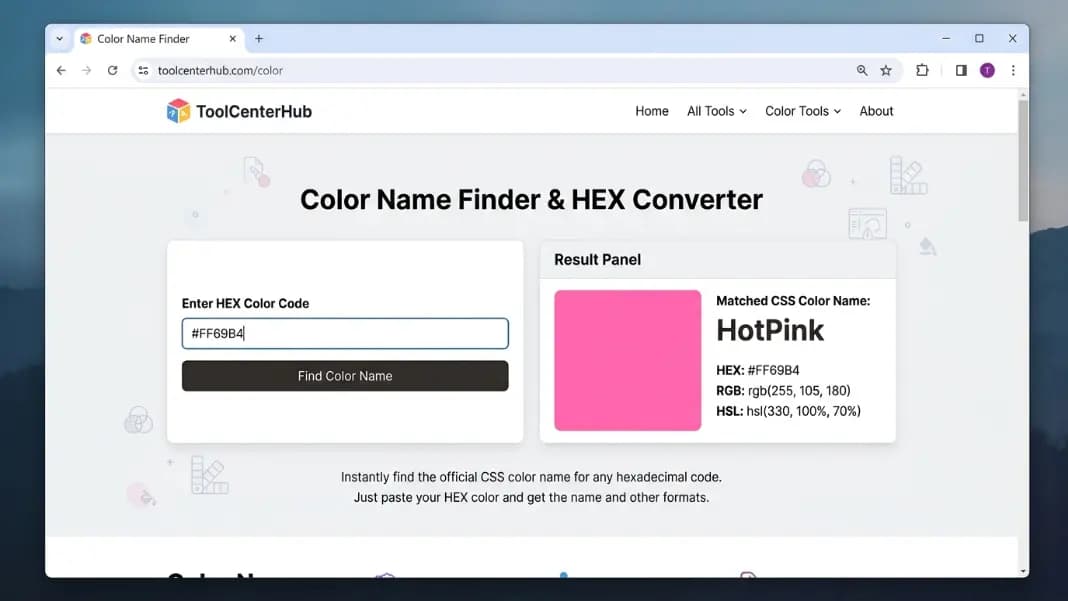Image resolution: width=1068 pixels, height=601 pixels.
Task: Click the ToolCenterHub cube logo
Action: click(178, 111)
